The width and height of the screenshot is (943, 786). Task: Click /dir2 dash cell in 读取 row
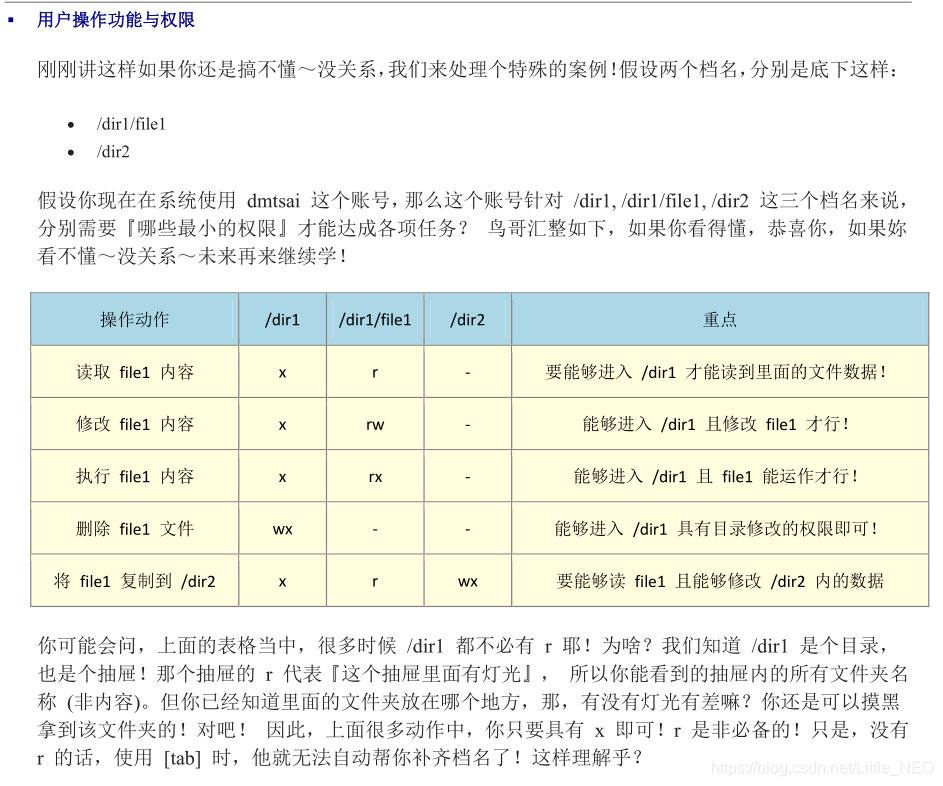pos(467,373)
